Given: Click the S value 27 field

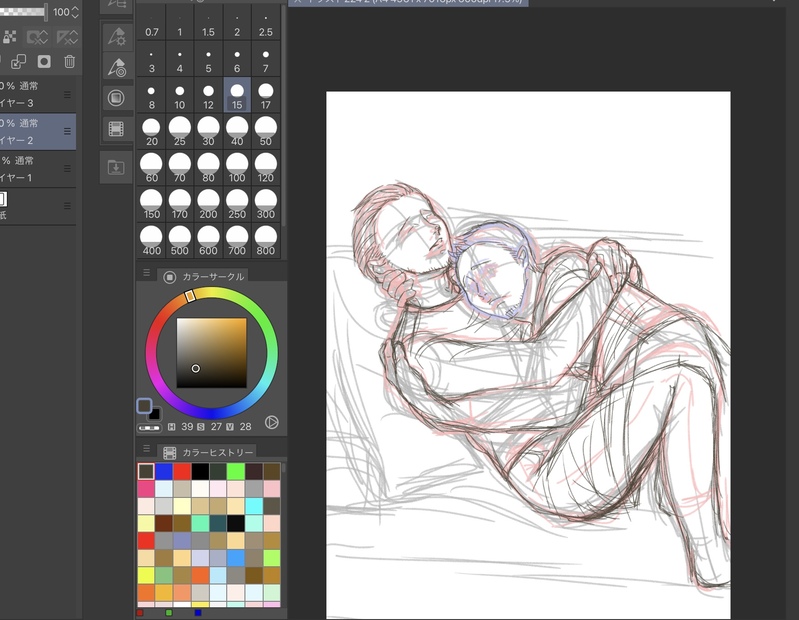Looking at the screenshot, I should click(216, 426).
